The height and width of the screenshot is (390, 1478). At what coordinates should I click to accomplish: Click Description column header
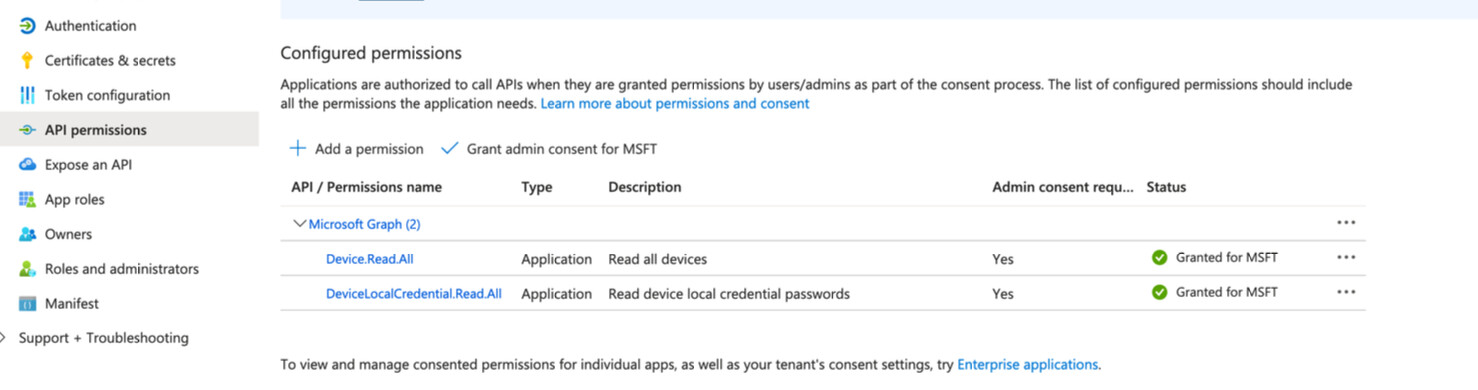click(x=645, y=187)
